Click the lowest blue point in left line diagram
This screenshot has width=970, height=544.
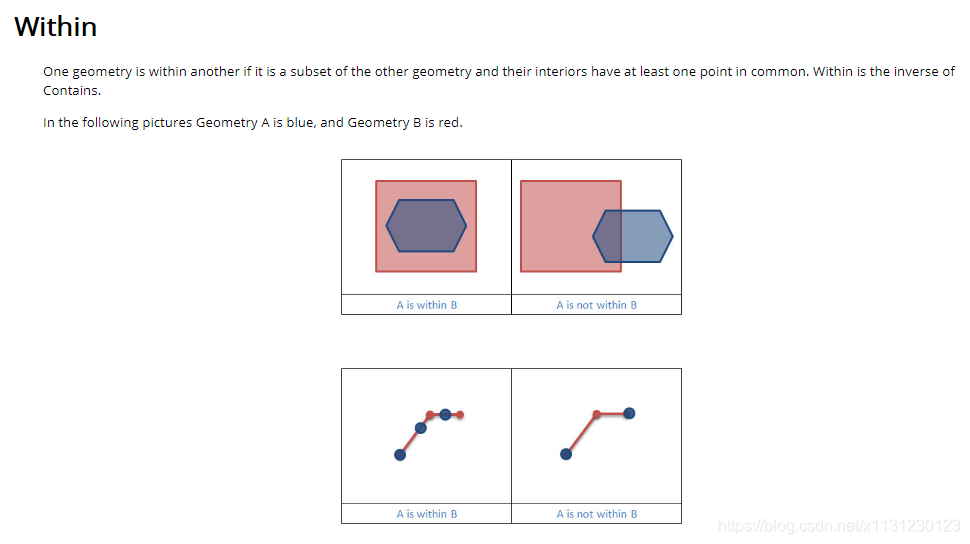[x=400, y=455]
